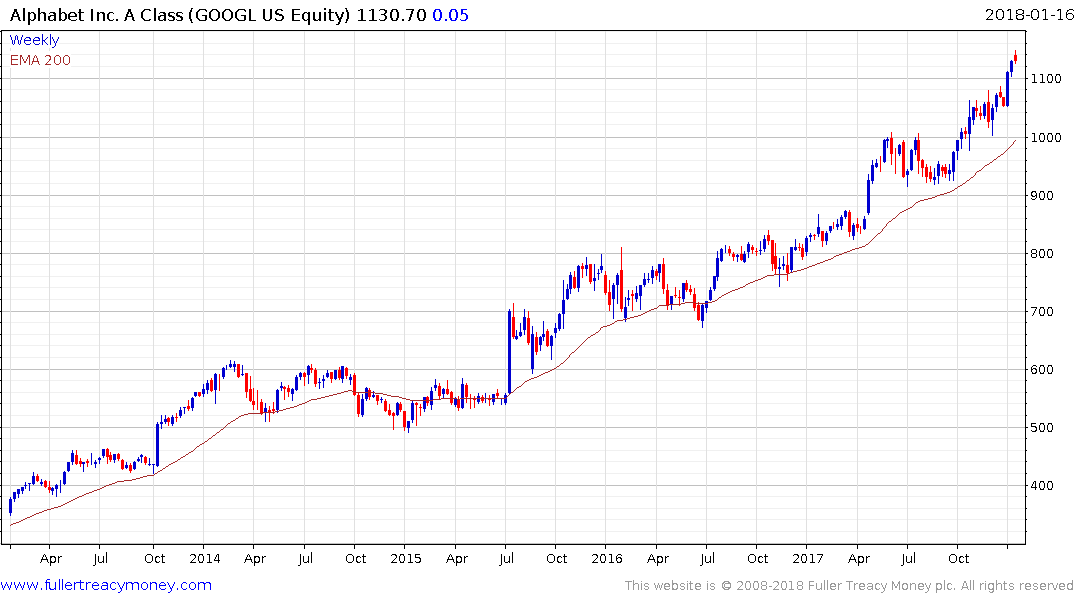Click the date 2018-01-16
Viewport: 1075px width, 600px height.
[x=1029, y=14]
